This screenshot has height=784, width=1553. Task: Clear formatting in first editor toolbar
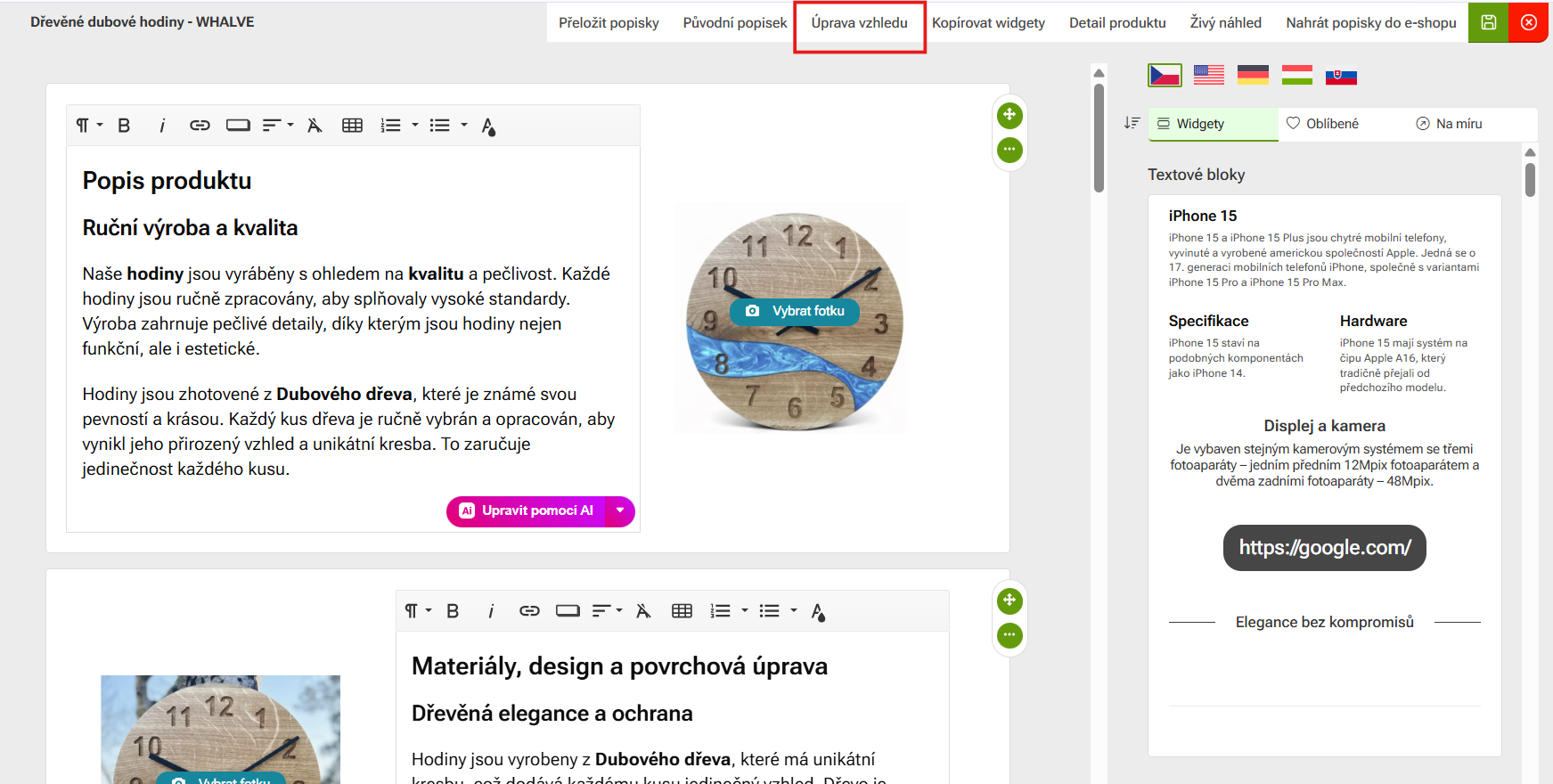tap(315, 126)
